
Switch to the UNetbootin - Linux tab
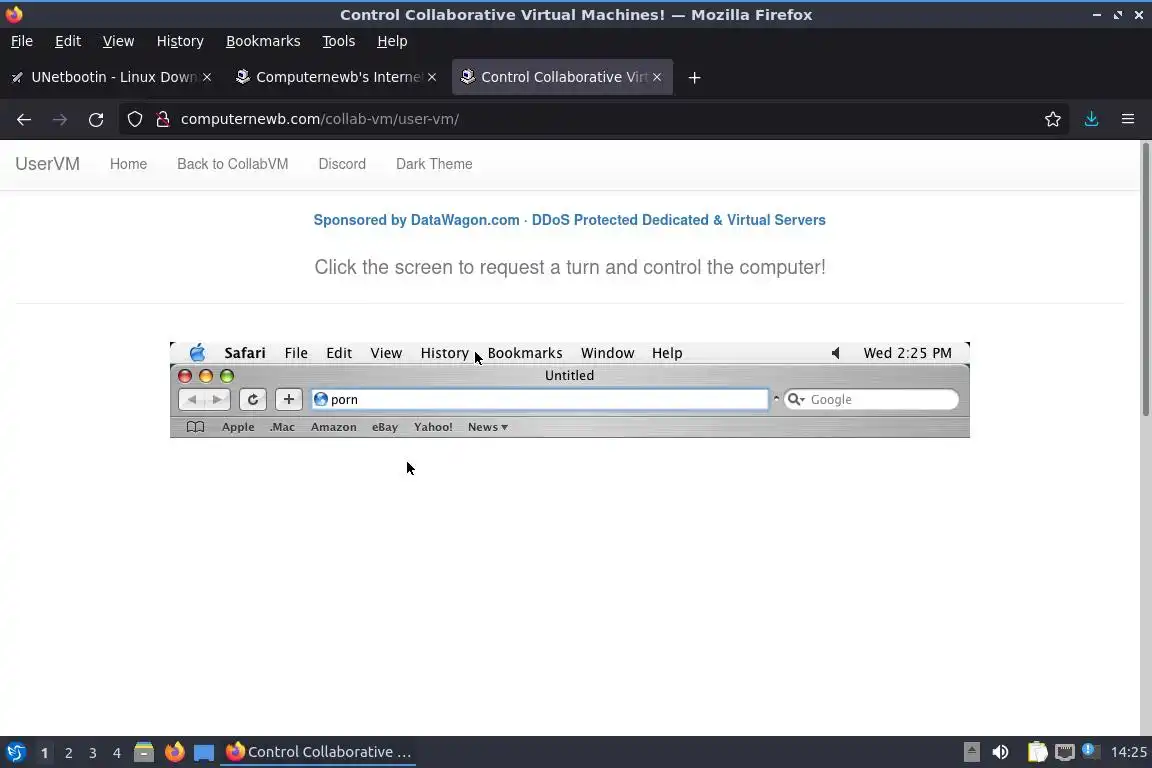tap(110, 77)
